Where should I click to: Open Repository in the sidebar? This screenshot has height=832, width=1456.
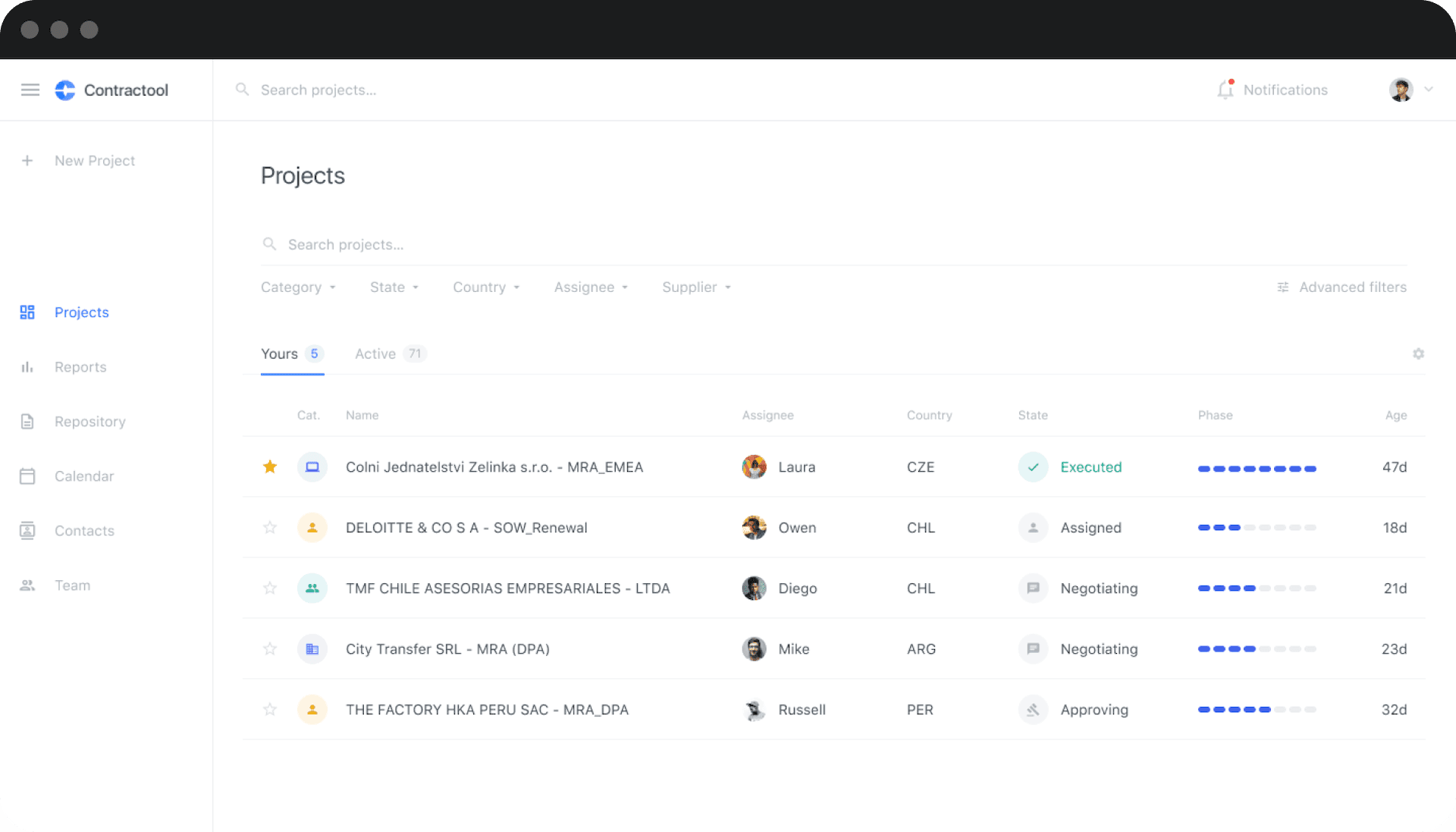pos(90,422)
